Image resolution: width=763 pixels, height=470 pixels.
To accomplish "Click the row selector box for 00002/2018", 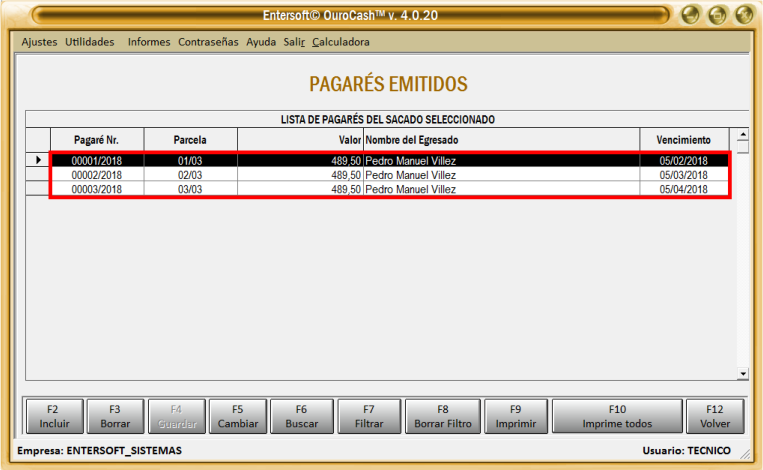I will (38, 174).
